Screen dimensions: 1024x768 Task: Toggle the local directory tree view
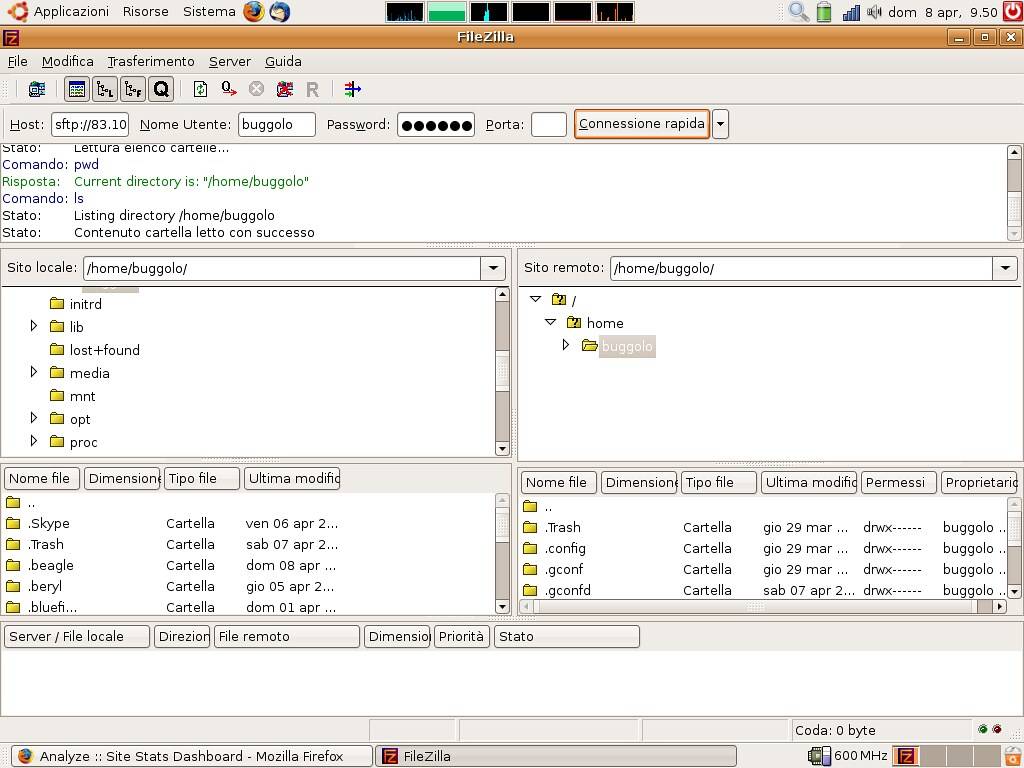point(105,89)
